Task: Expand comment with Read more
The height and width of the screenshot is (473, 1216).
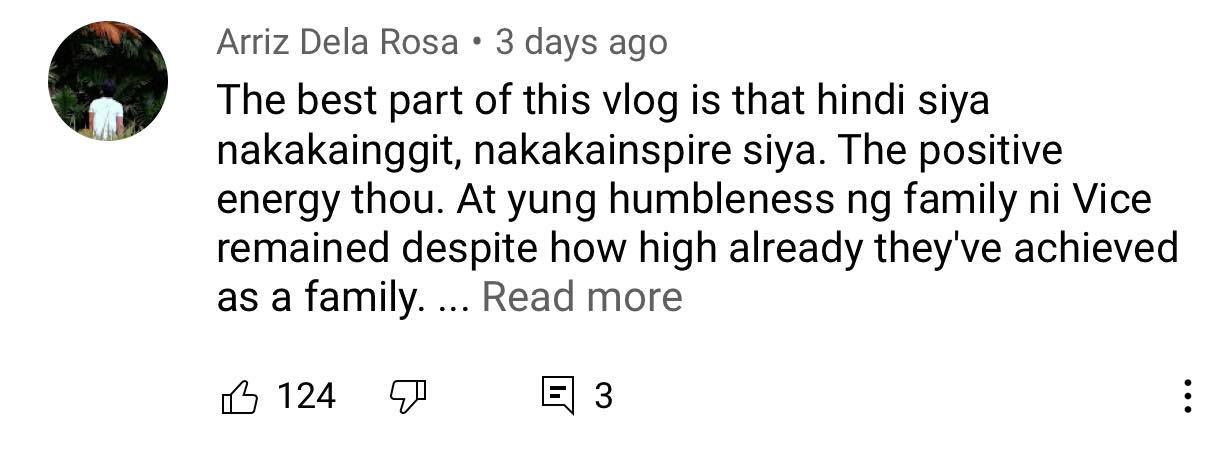Action: 582,298
